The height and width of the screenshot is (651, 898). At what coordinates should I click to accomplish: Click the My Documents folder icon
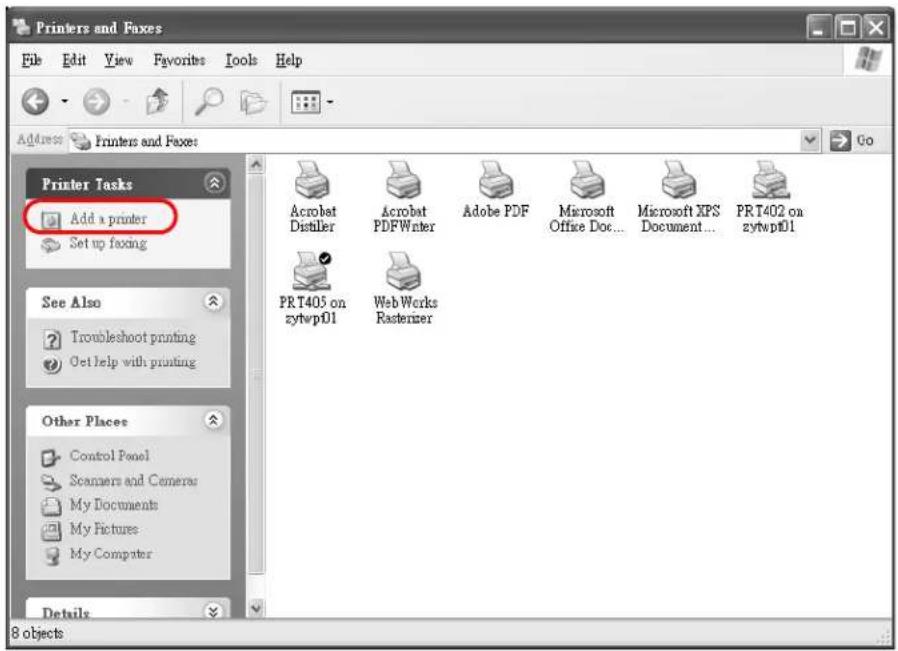51,506
